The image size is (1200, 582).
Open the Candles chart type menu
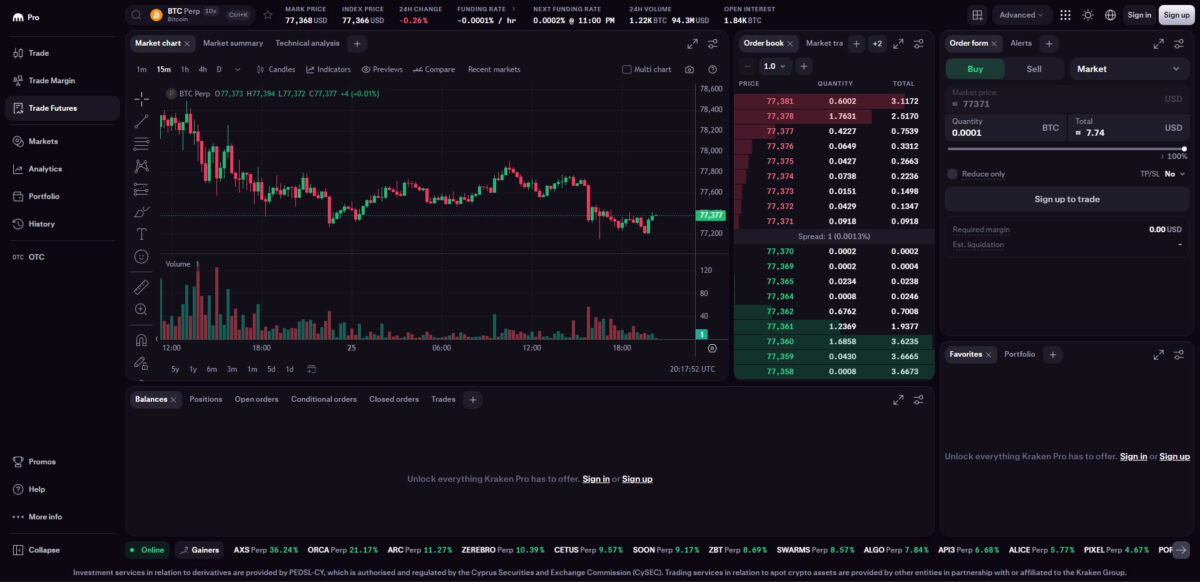[x=276, y=70]
